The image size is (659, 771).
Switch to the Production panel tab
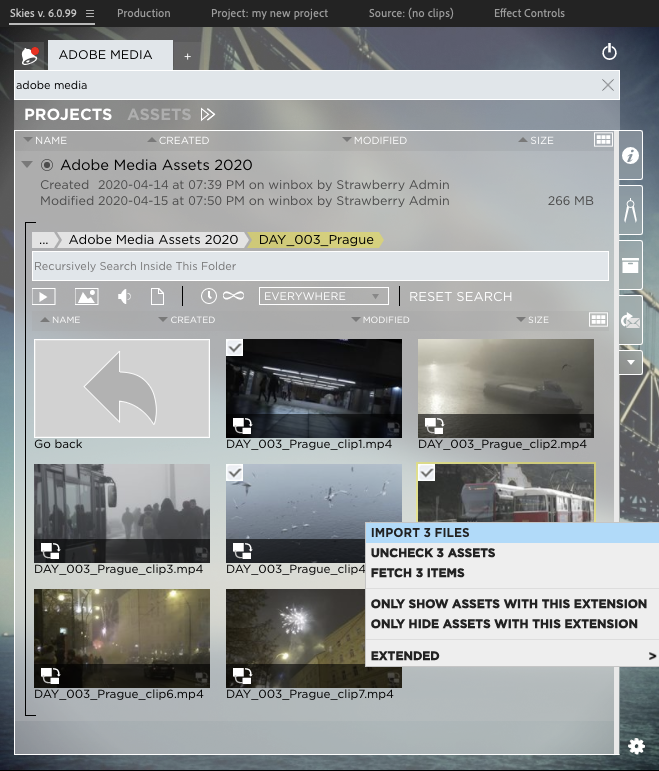(144, 13)
